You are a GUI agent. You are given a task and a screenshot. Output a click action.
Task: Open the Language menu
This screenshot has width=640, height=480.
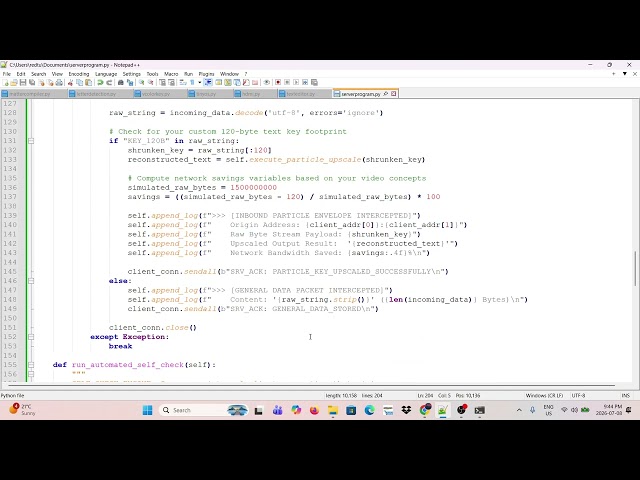tap(106, 74)
